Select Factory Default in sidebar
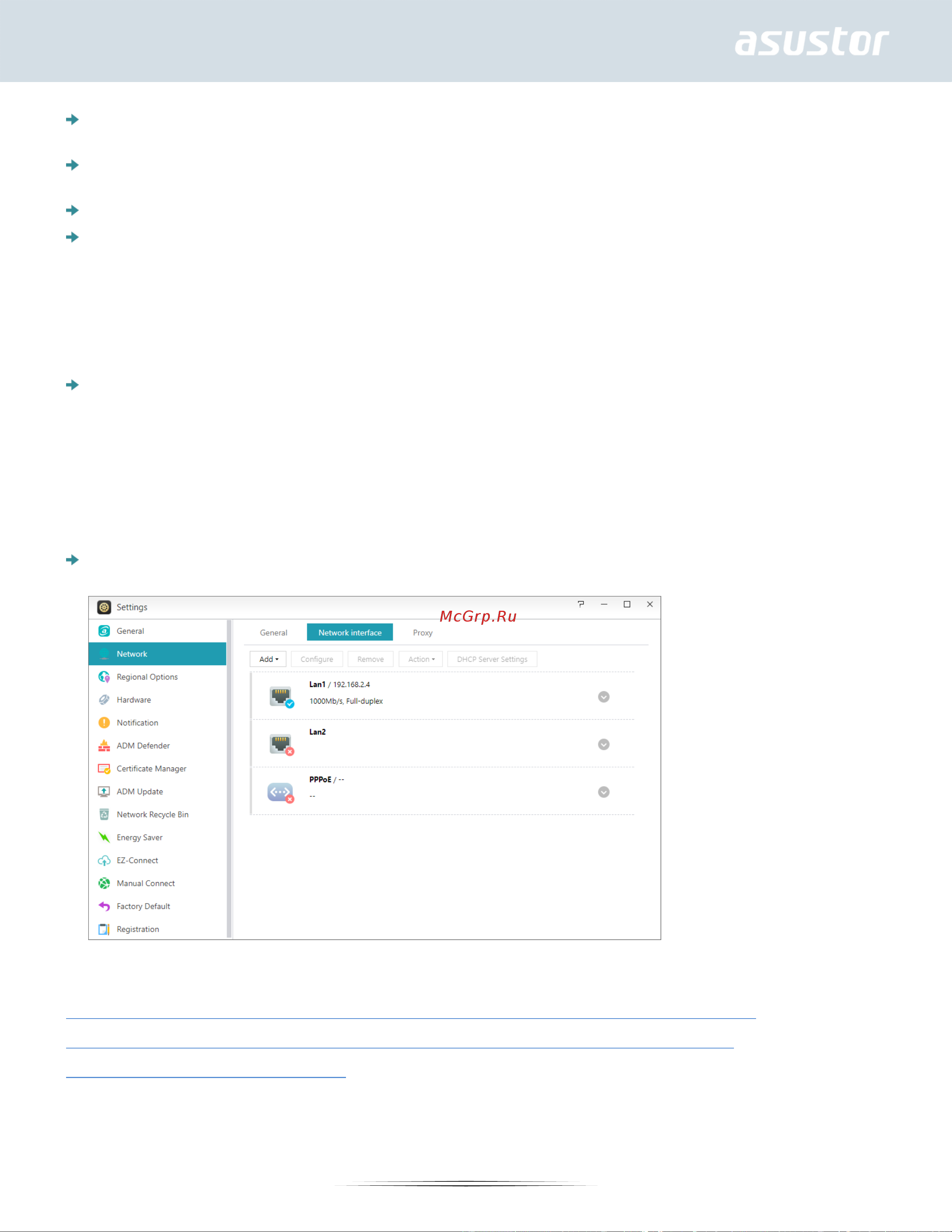 click(157, 906)
